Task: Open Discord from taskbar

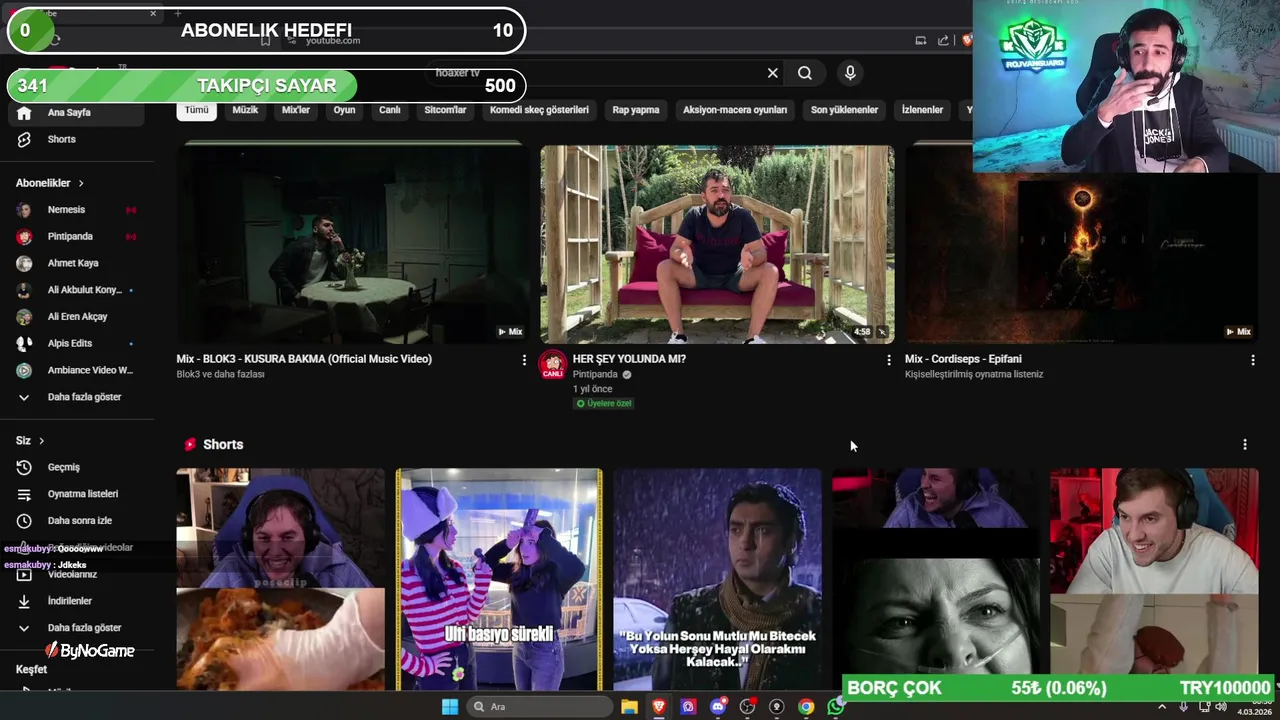Action: (x=718, y=707)
